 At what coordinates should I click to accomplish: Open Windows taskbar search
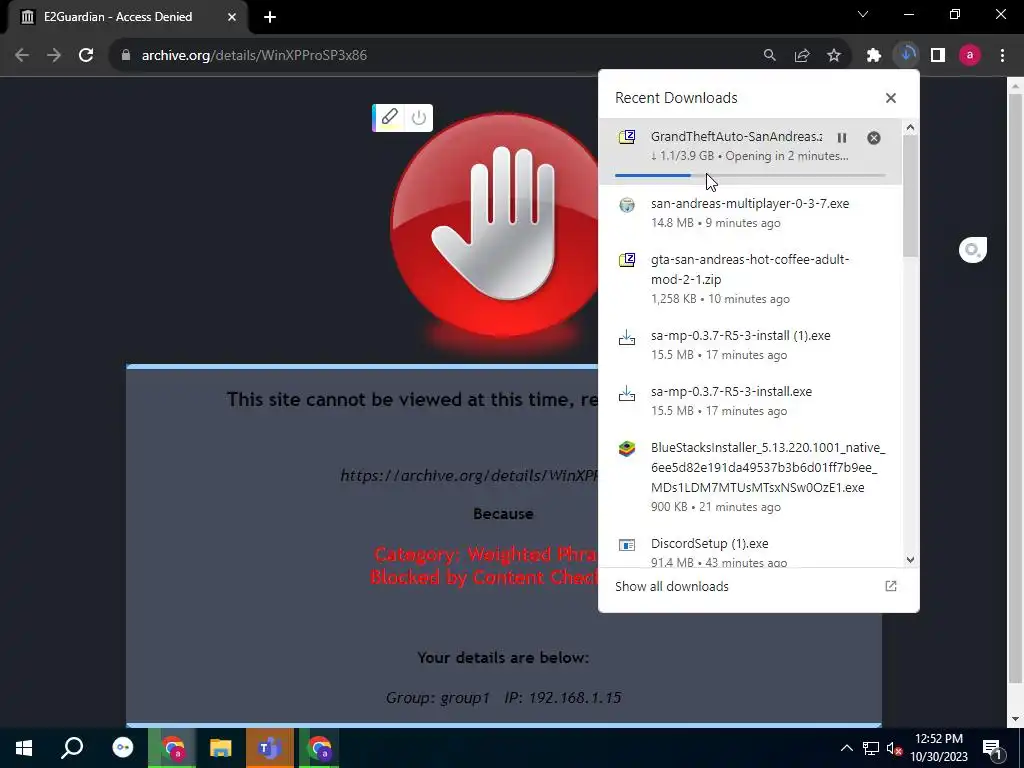pyautogui.click(x=72, y=748)
